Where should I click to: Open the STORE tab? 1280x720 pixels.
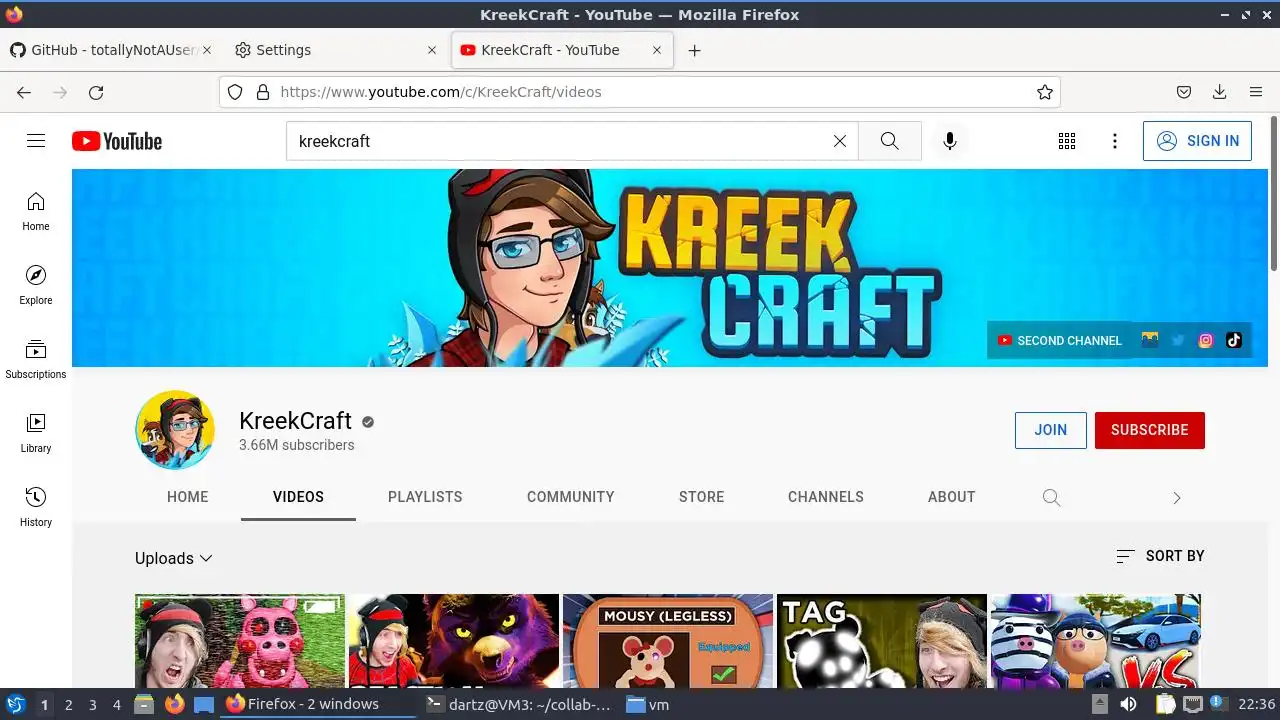click(x=702, y=497)
